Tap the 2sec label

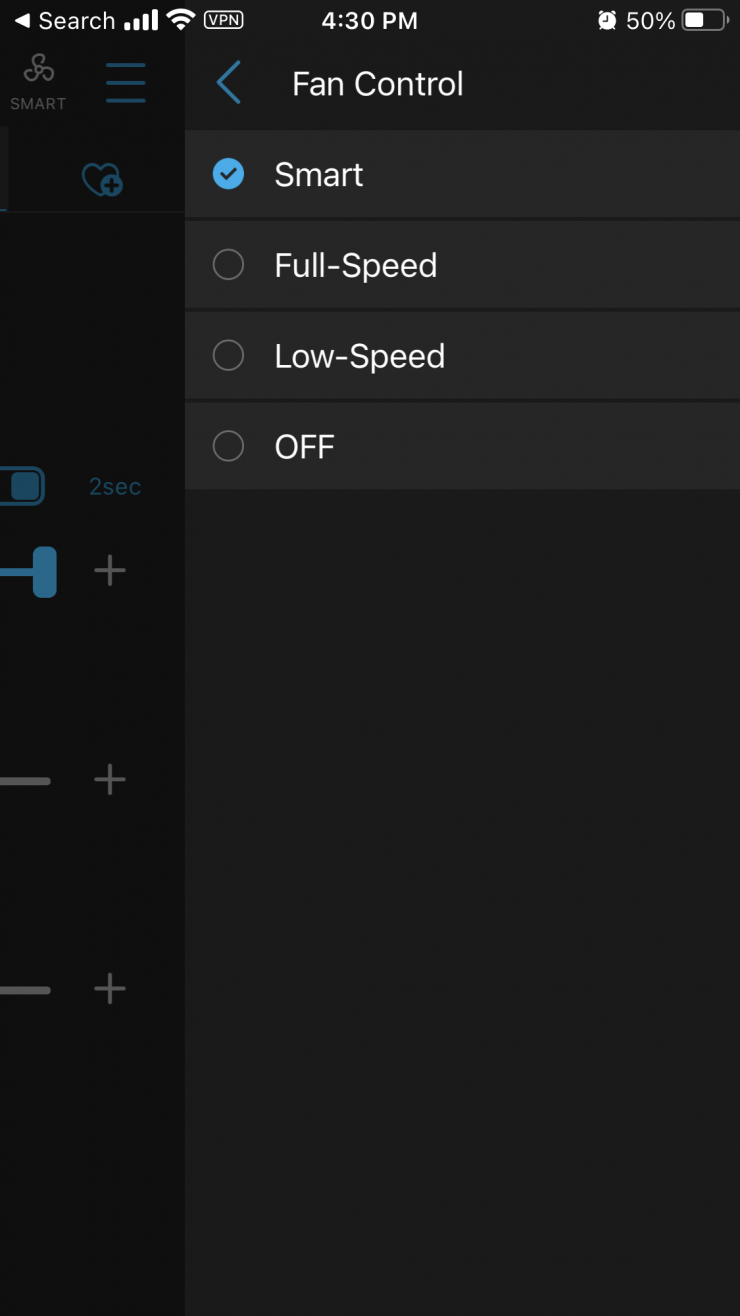[115, 487]
